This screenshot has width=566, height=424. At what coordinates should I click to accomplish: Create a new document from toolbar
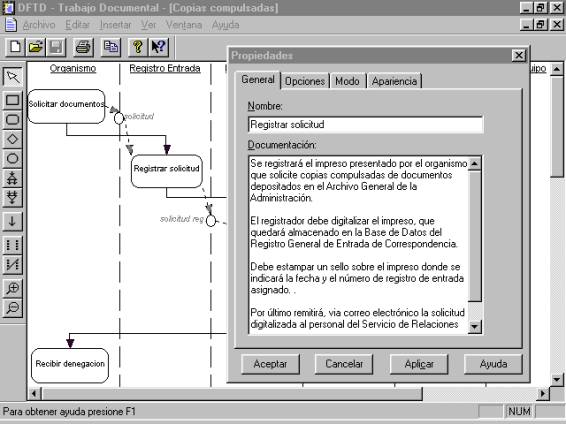[15, 47]
